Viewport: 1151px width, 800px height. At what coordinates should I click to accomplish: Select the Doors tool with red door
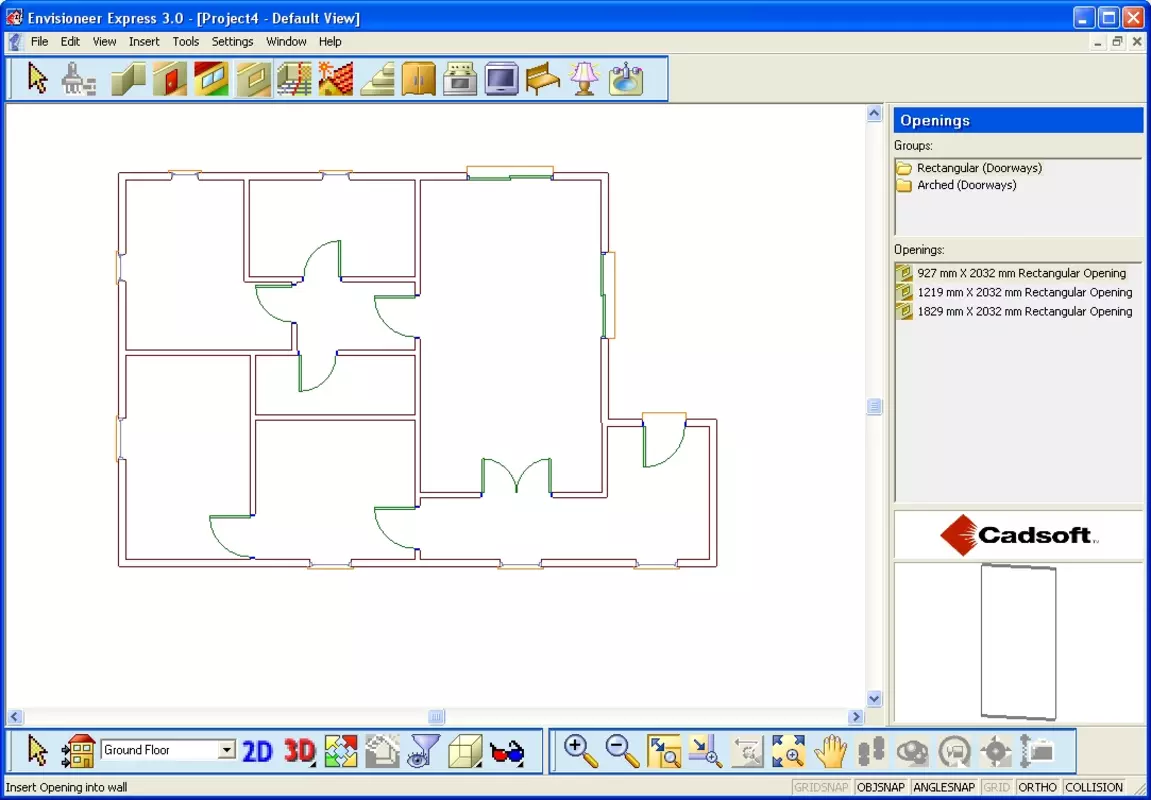point(170,79)
